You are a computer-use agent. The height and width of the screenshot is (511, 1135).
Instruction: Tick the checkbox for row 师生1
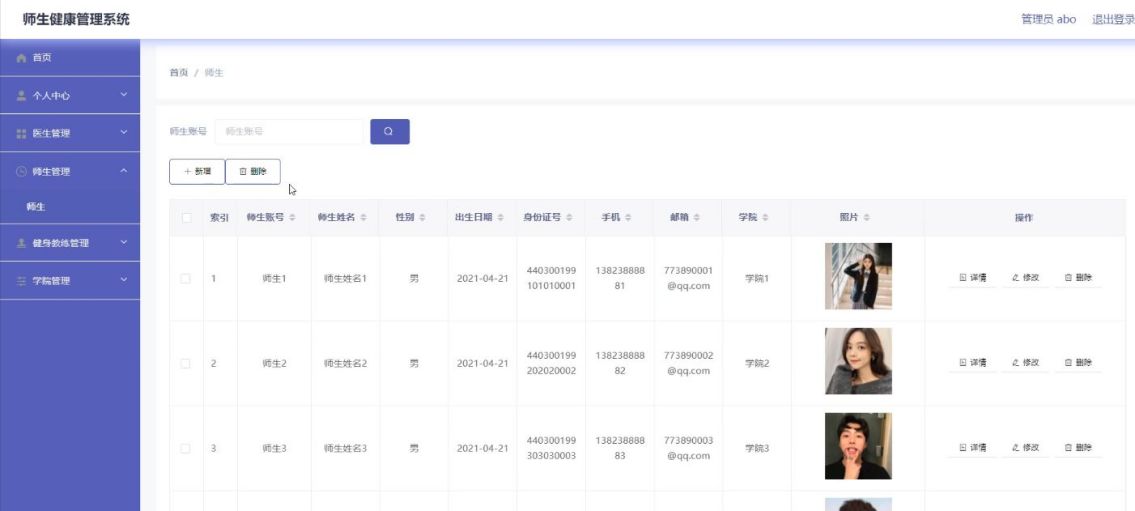[185, 279]
